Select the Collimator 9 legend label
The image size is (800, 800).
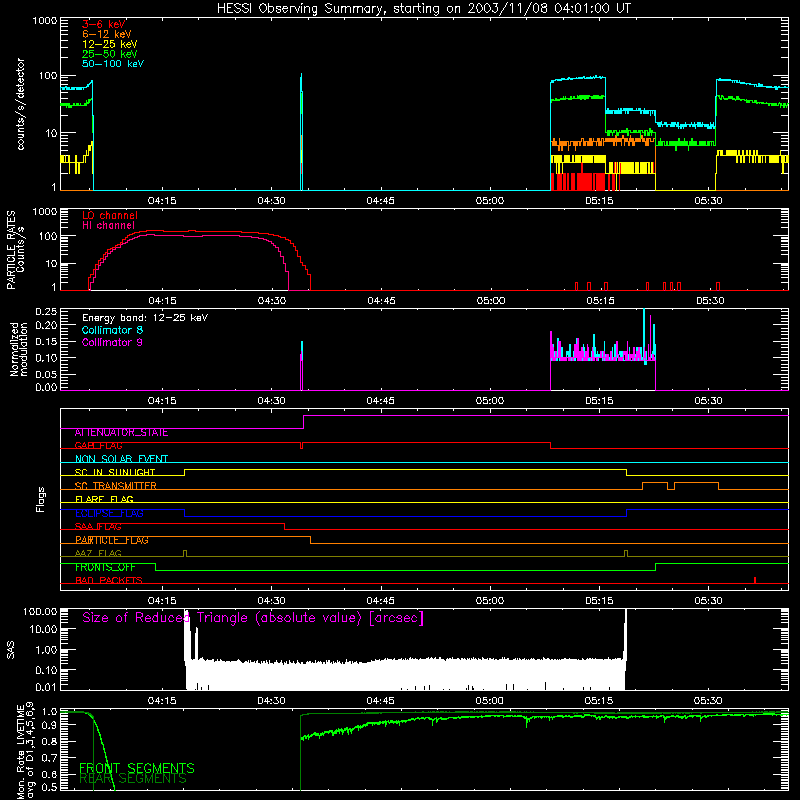tap(112, 342)
